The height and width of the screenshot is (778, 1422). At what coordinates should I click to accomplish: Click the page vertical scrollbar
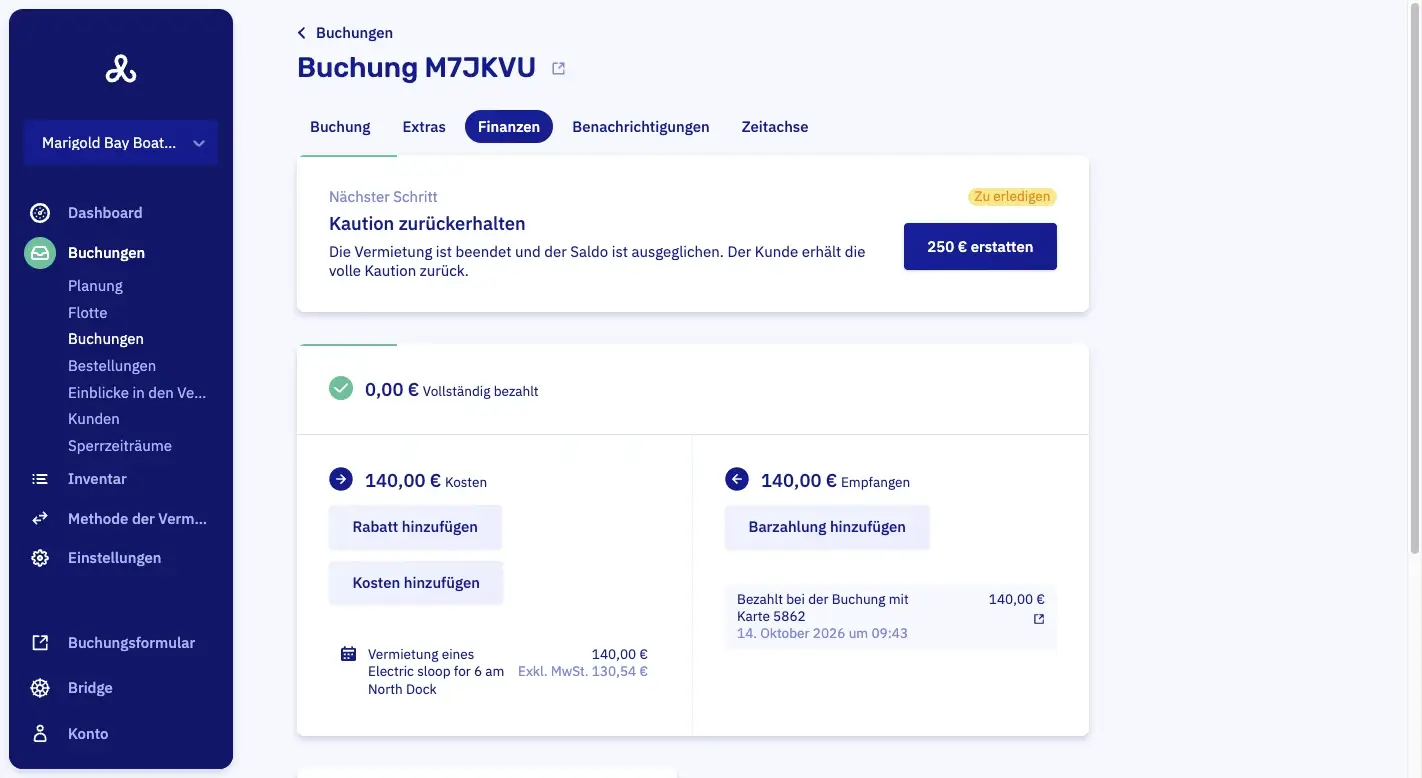point(1414,277)
